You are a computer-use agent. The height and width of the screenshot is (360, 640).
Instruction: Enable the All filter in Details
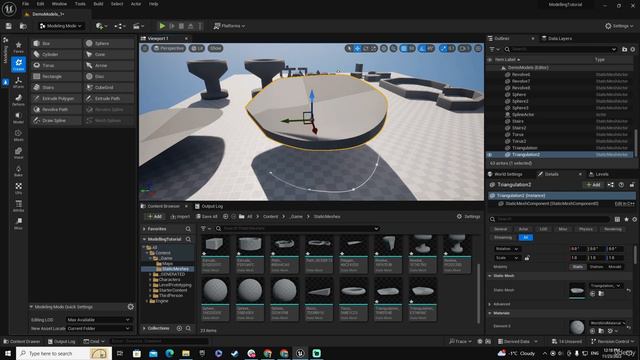pos(526,237)
